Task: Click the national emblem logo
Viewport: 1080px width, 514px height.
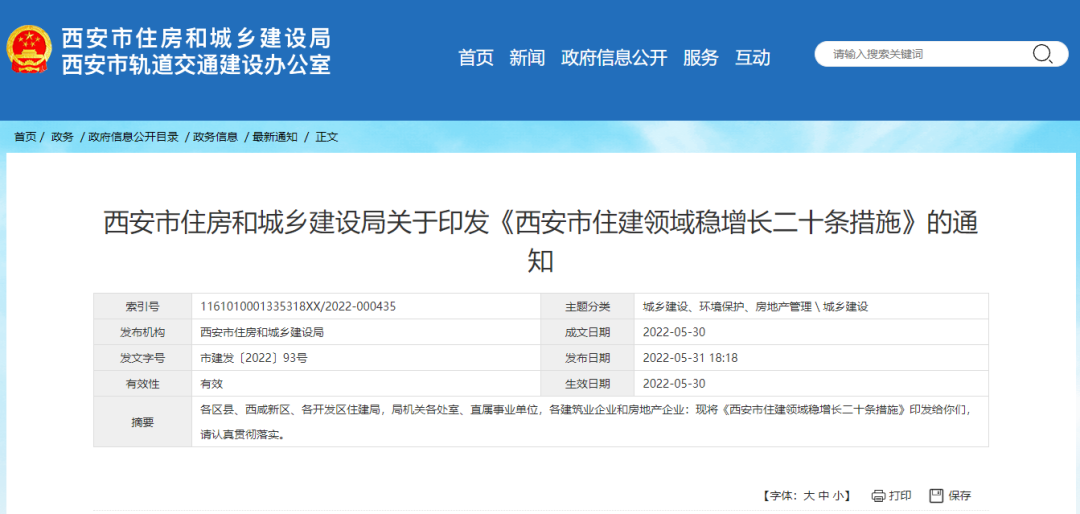Action: 31,51
